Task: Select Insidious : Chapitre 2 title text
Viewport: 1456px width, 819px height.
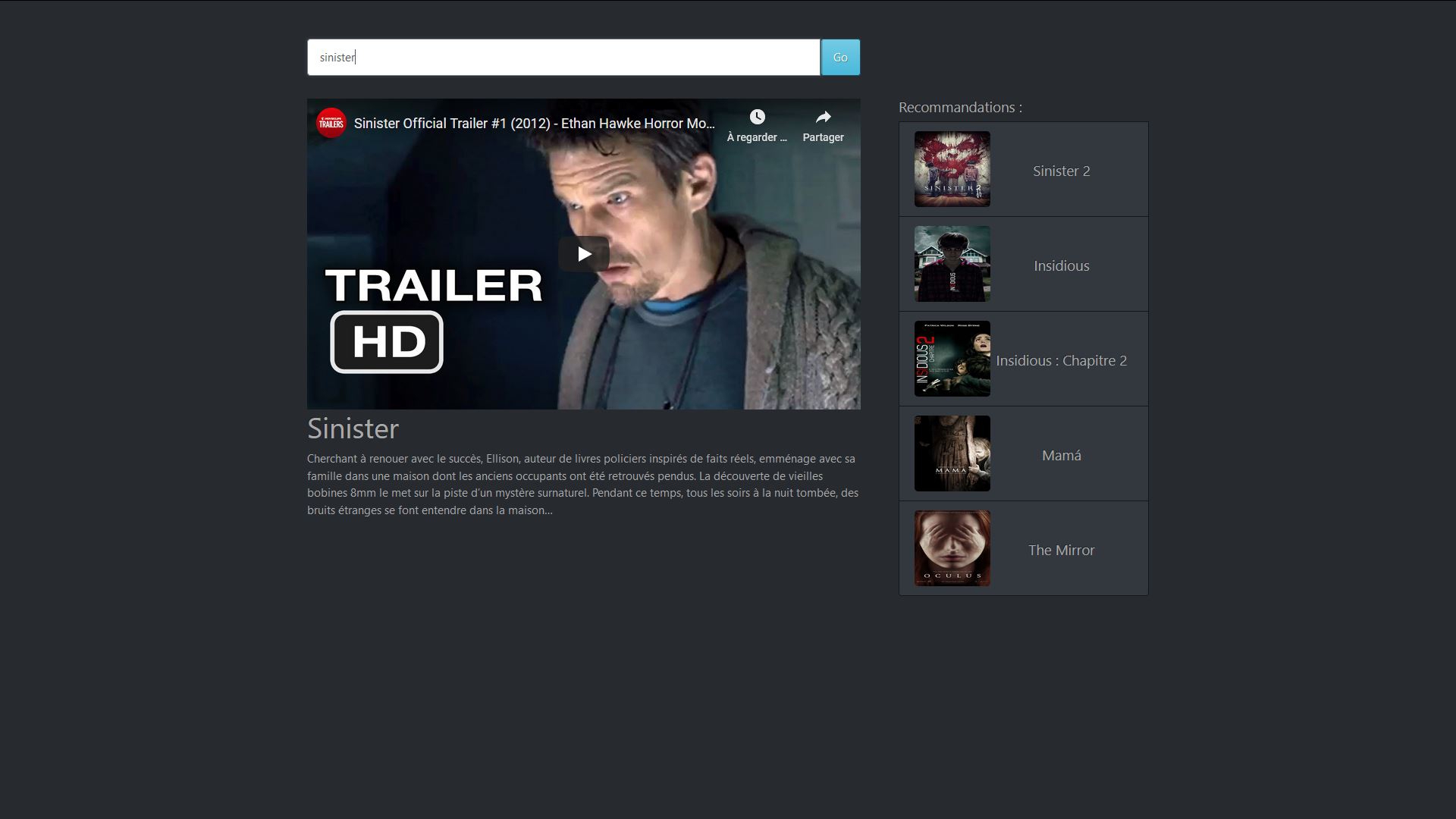Action: point(1061,361)
